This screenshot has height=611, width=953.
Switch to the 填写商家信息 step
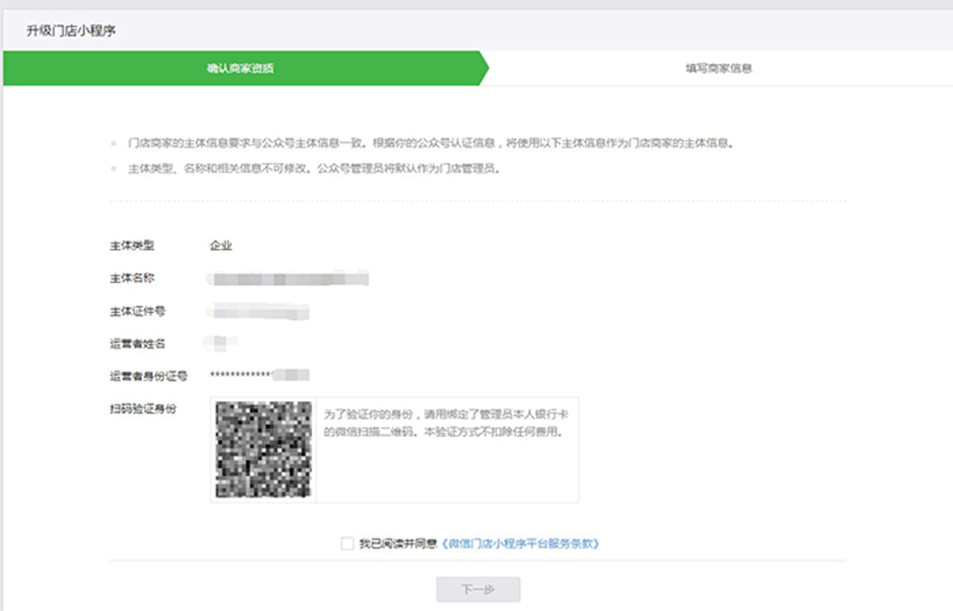pyautogui.click(x=718, y=68)
